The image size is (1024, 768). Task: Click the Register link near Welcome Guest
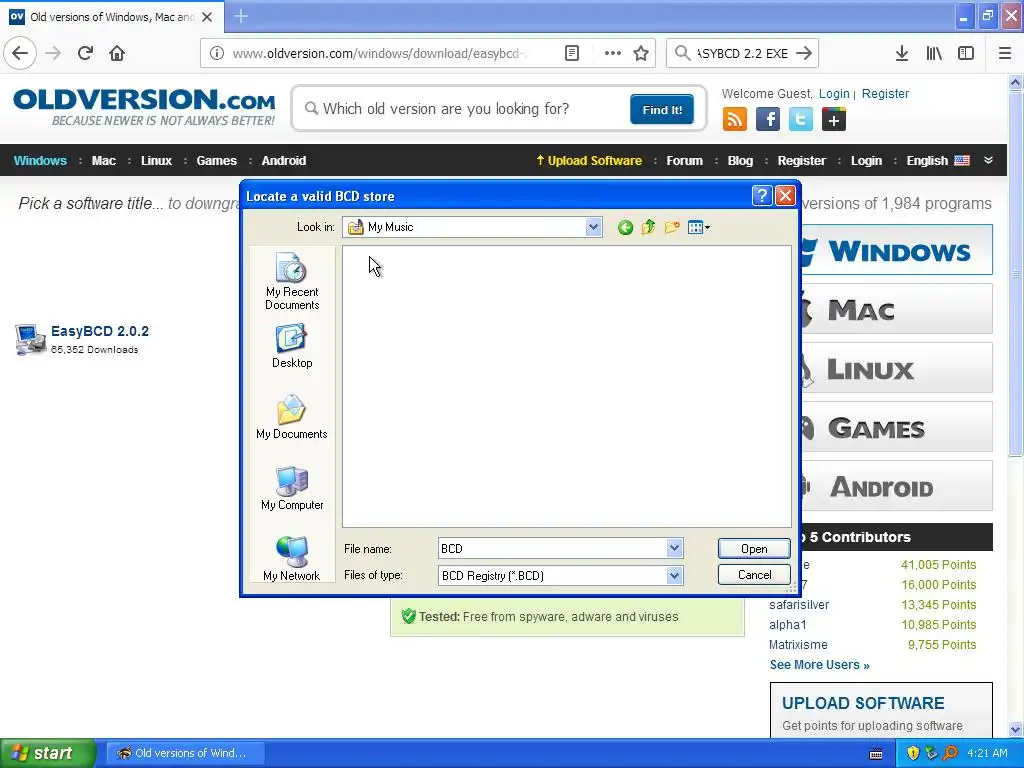[x=885, y=94]
